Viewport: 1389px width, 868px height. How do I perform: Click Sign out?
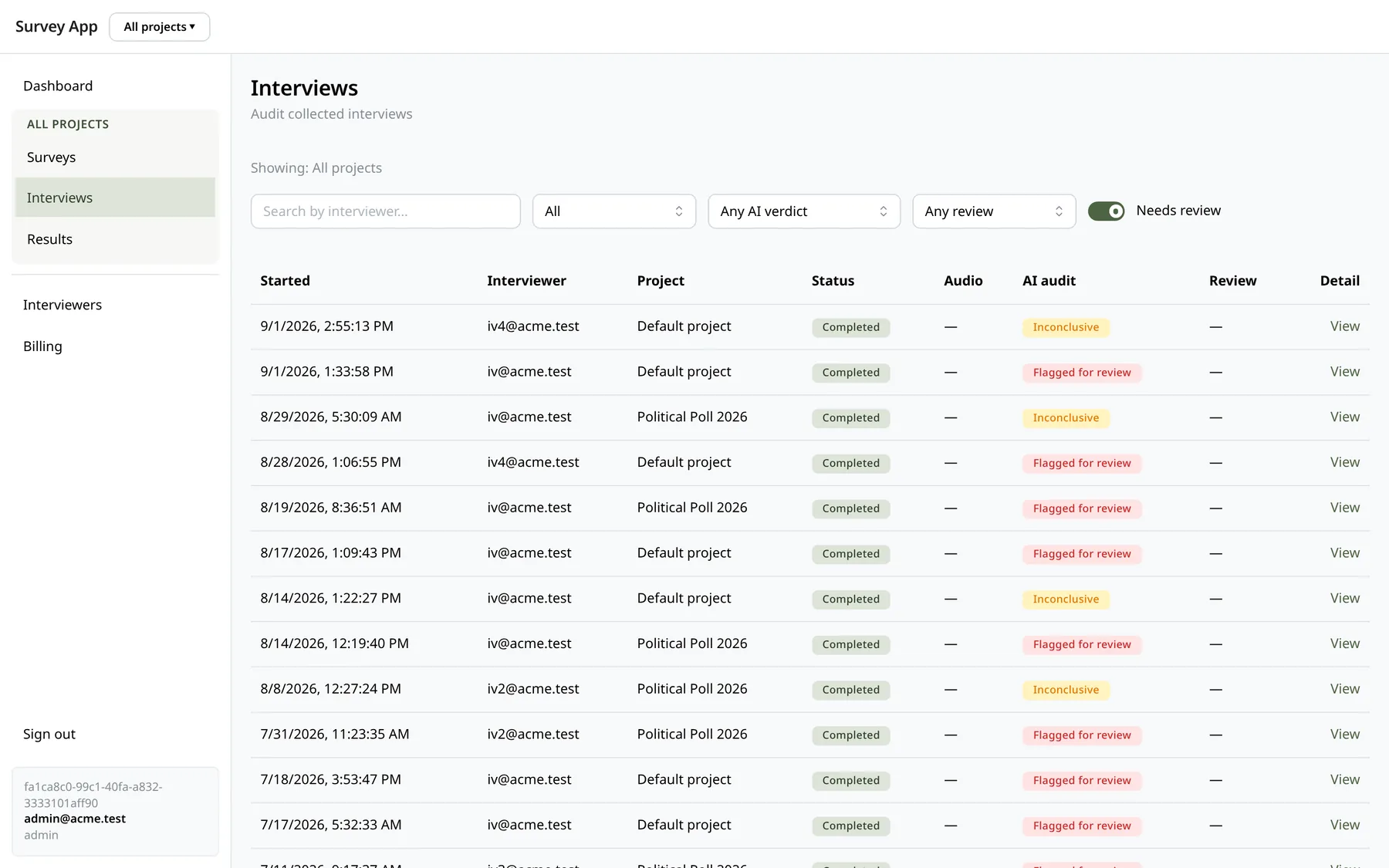click(x=49, y=734)
